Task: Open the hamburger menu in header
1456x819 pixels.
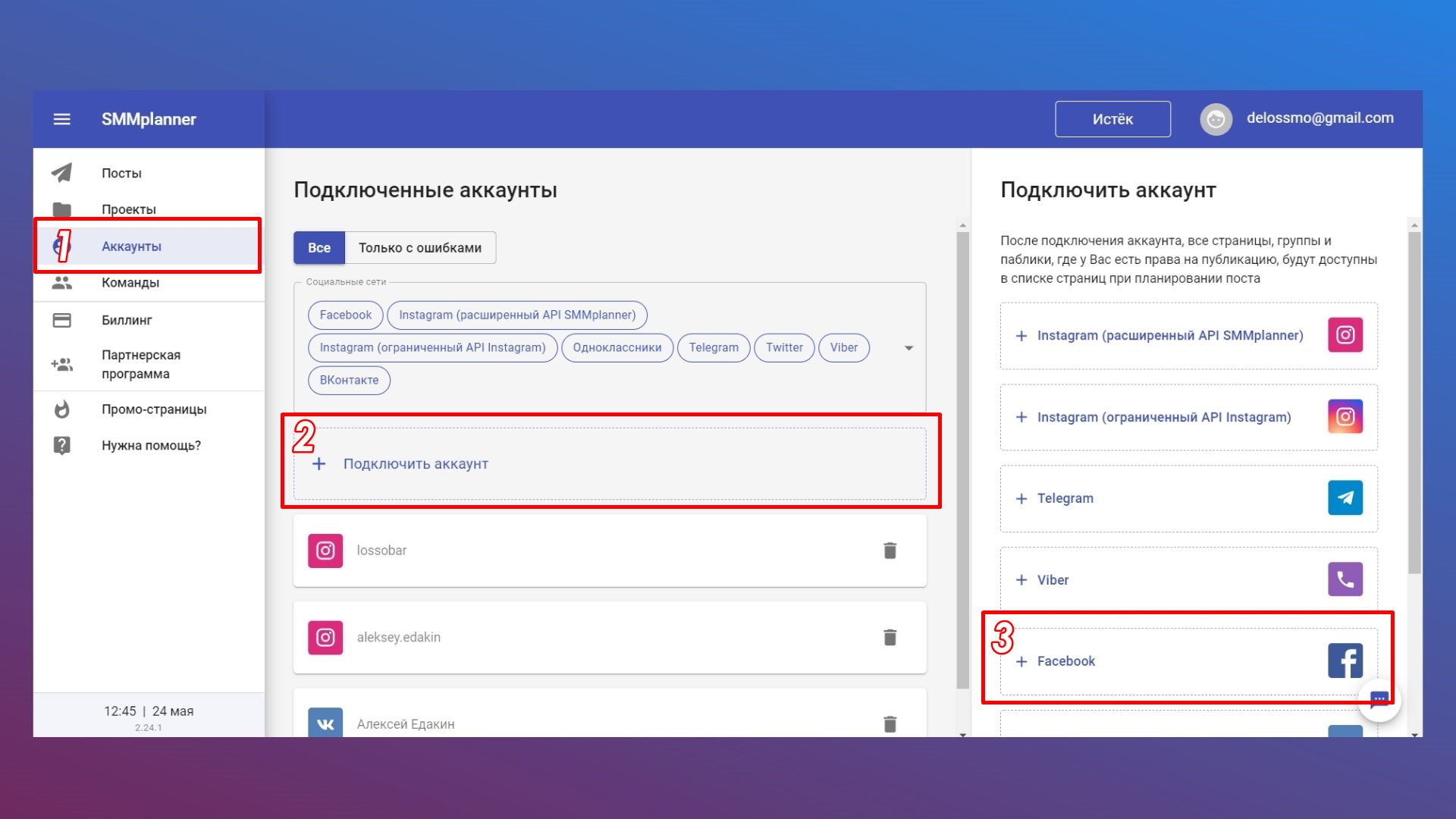Action: pyautogui.click(x=62, y=119)
